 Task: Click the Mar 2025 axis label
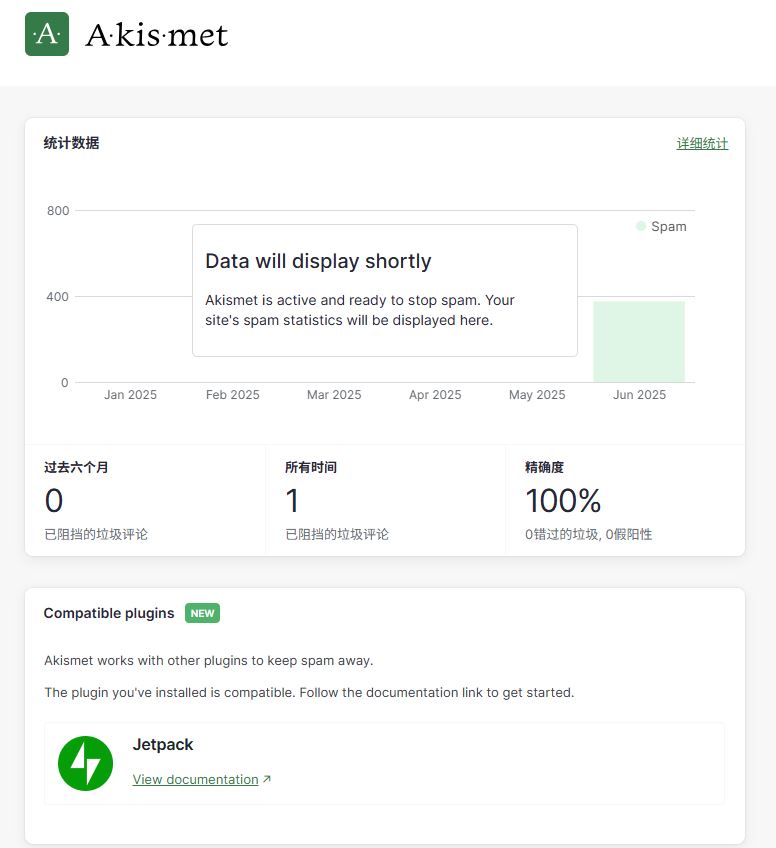(x=334, y=395)
